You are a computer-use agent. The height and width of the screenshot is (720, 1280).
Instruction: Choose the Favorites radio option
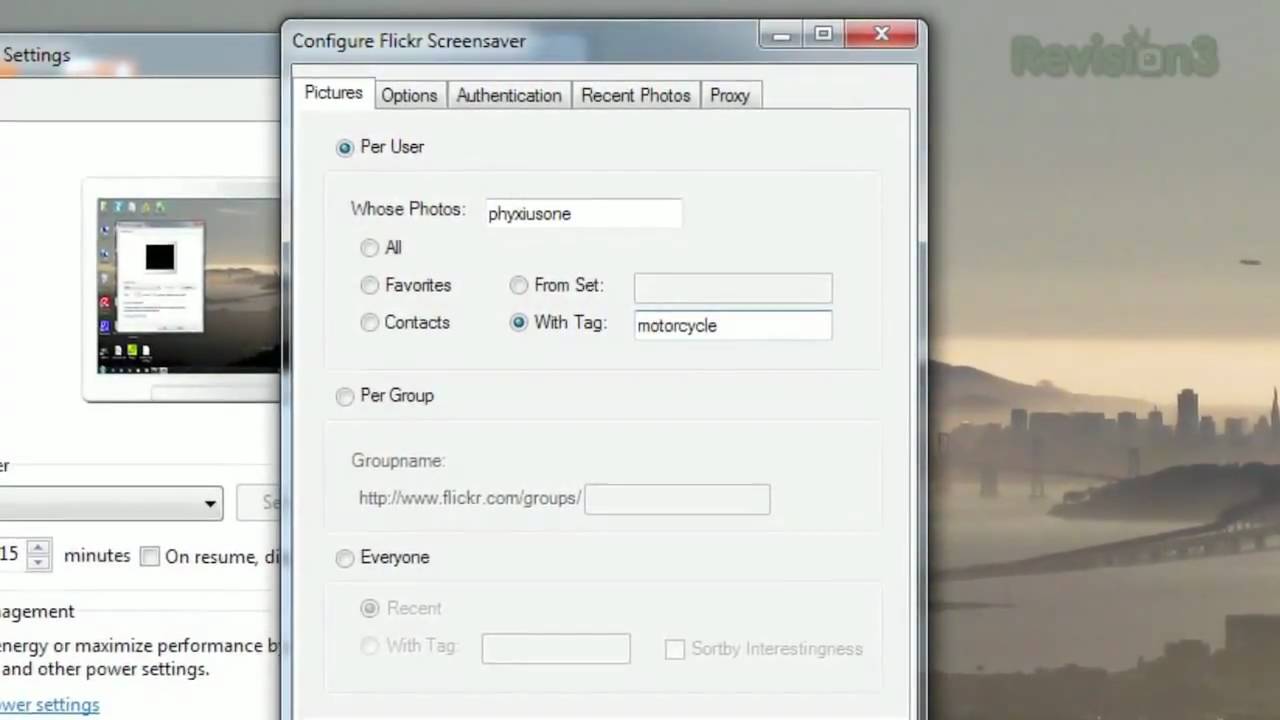point(370,286)
